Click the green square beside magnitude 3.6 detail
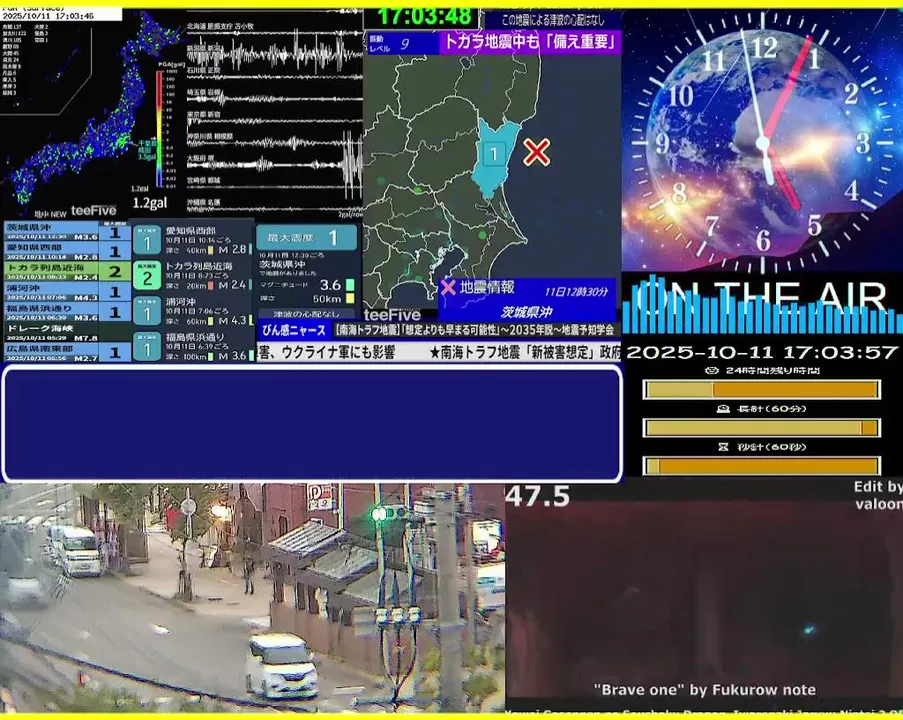This screenshot has width=903, height=720. (x=350, y=285)
